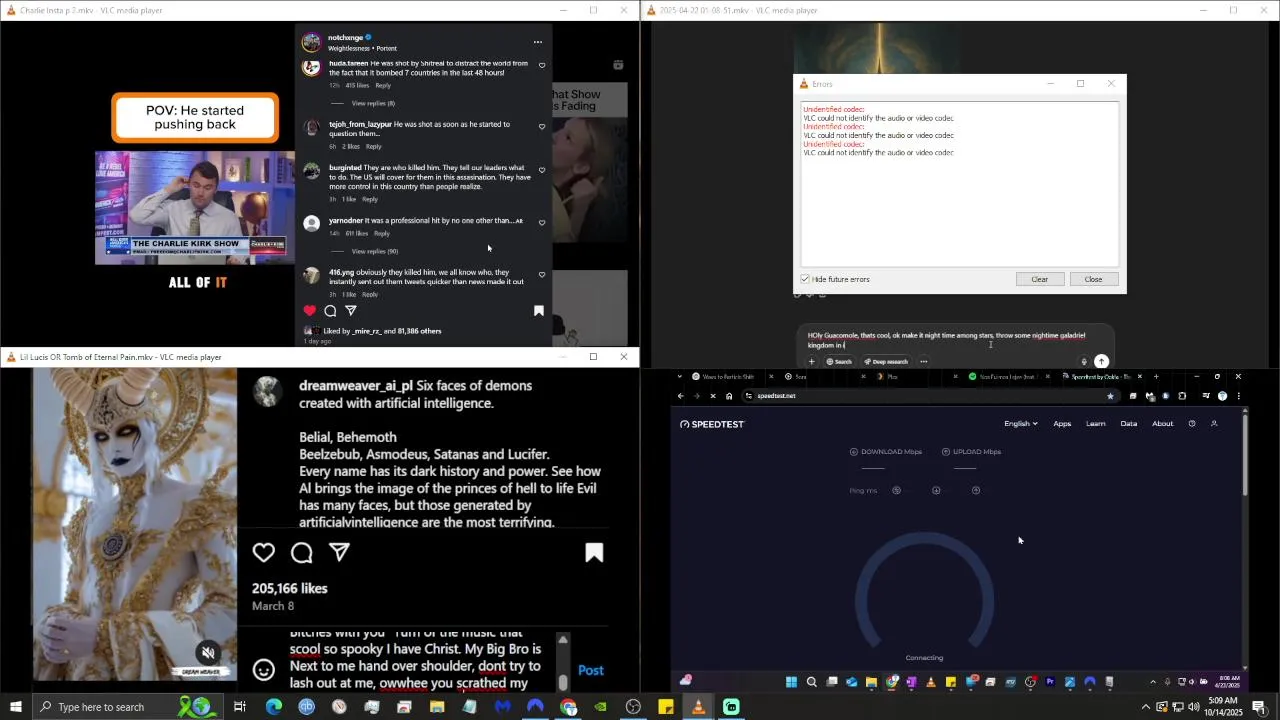Image resolution: width=1280 pixels, height=720 pixels.
Task: Stop the page loading with the X button
Action: pyautogui.click(x=713, y=396)
